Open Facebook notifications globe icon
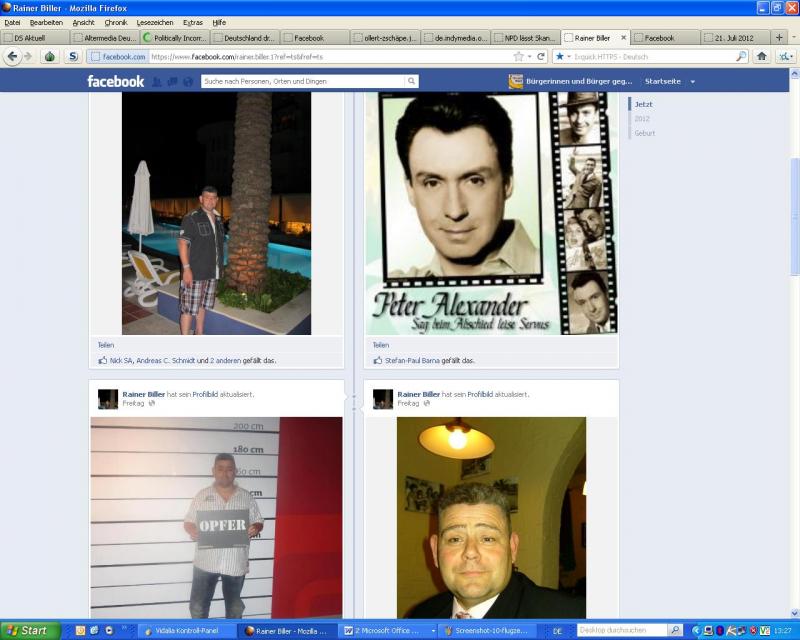The width and height of the screenshot is (800, 640). point(188,82)
